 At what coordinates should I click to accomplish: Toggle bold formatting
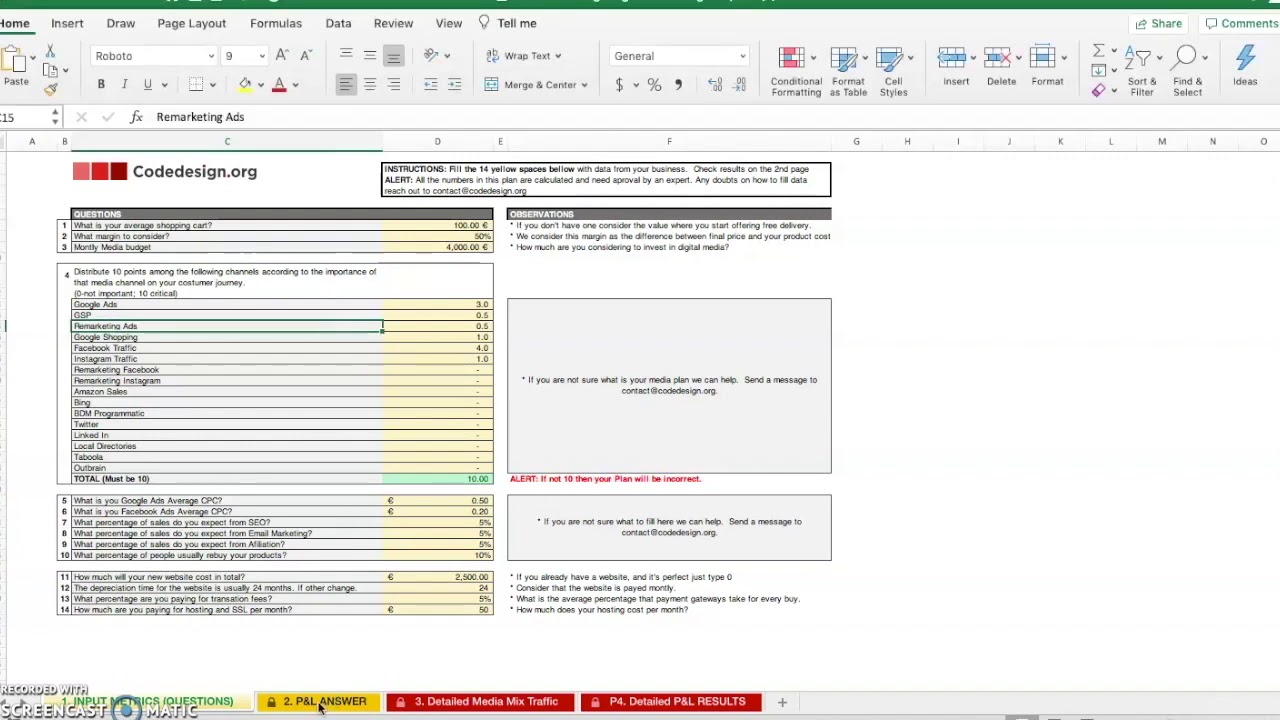(x=101, y=85)
